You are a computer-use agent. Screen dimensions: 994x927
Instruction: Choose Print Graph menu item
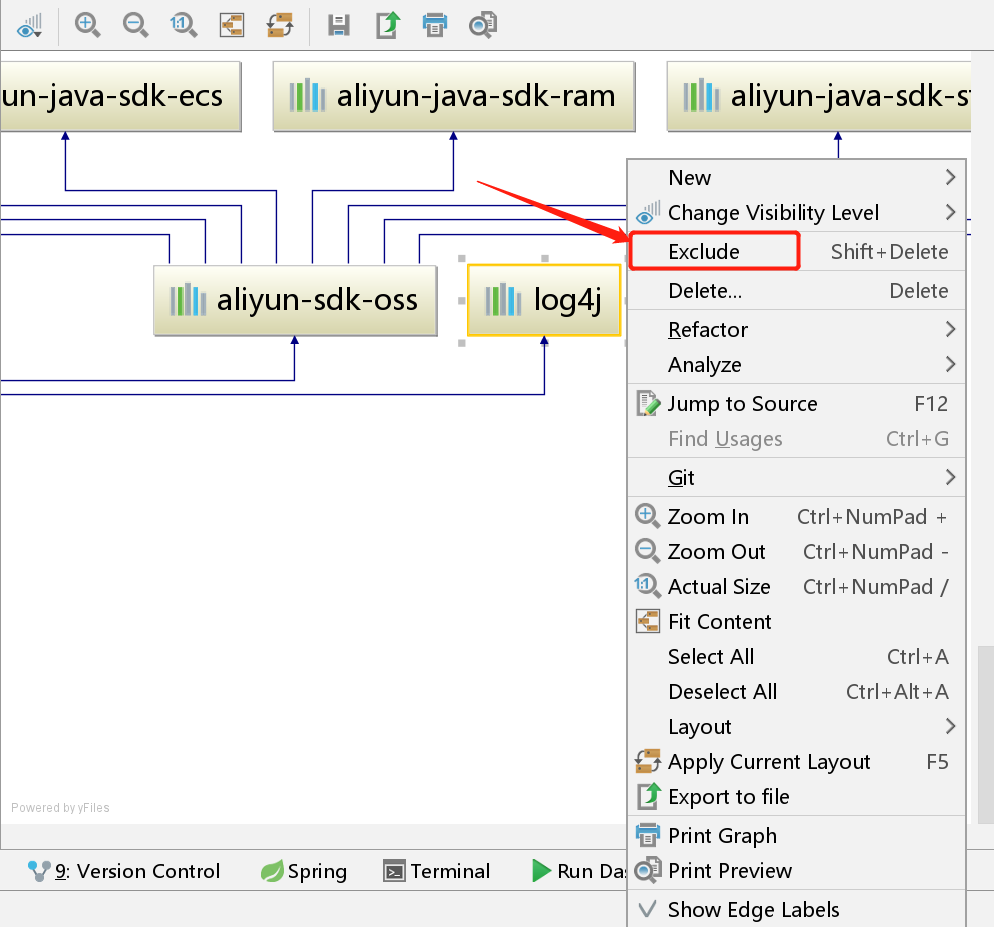coord(797,836)
